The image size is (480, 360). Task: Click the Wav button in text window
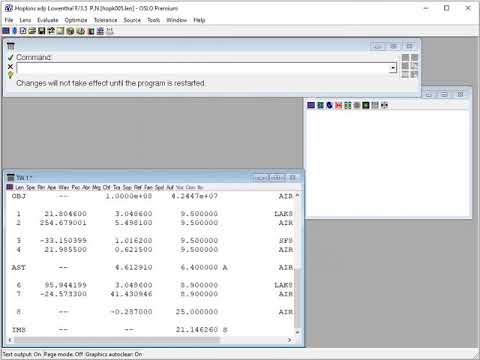pyautogui.click(x=63, y=187)
